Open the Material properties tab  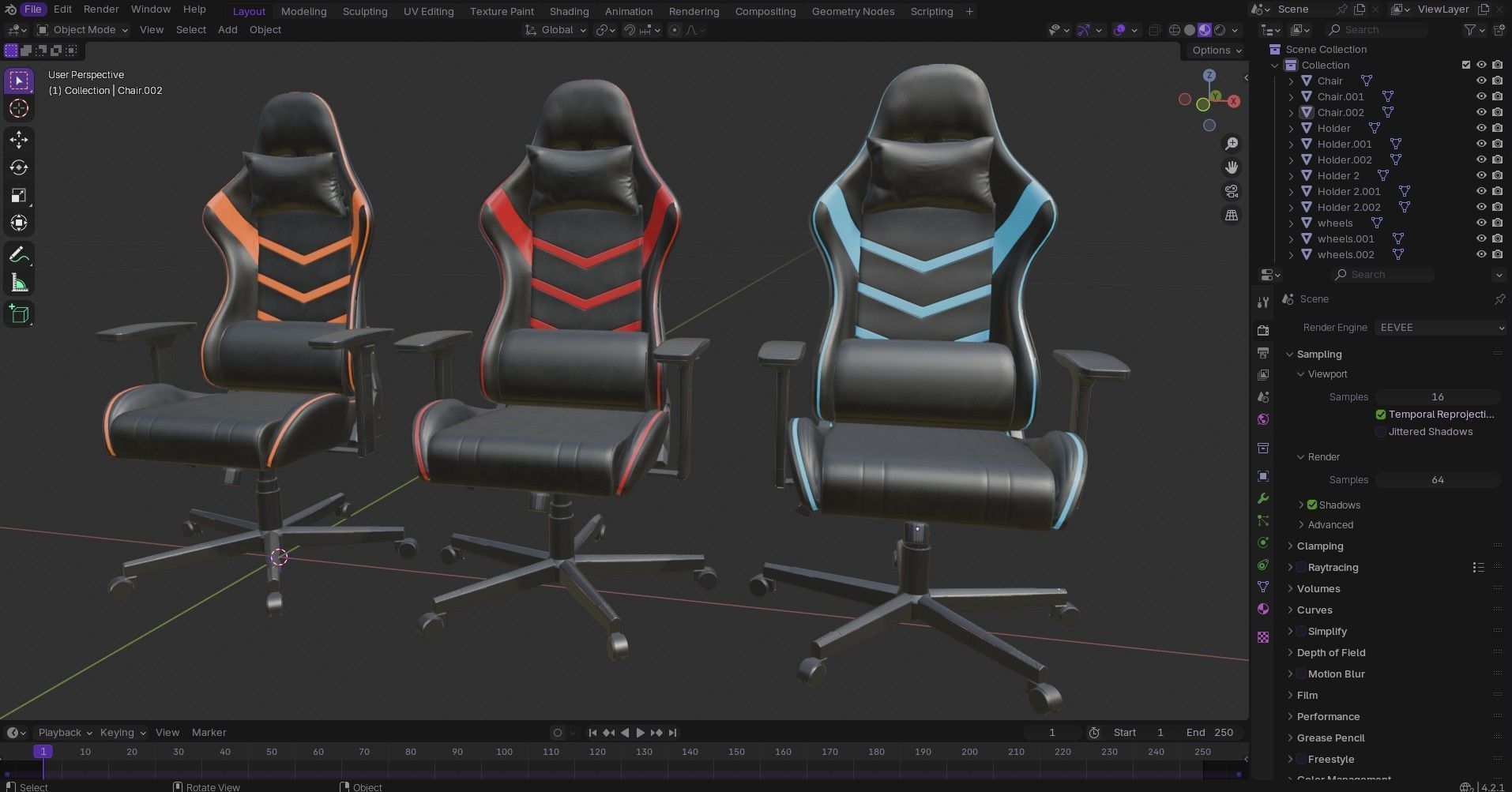click(1263, 609)
